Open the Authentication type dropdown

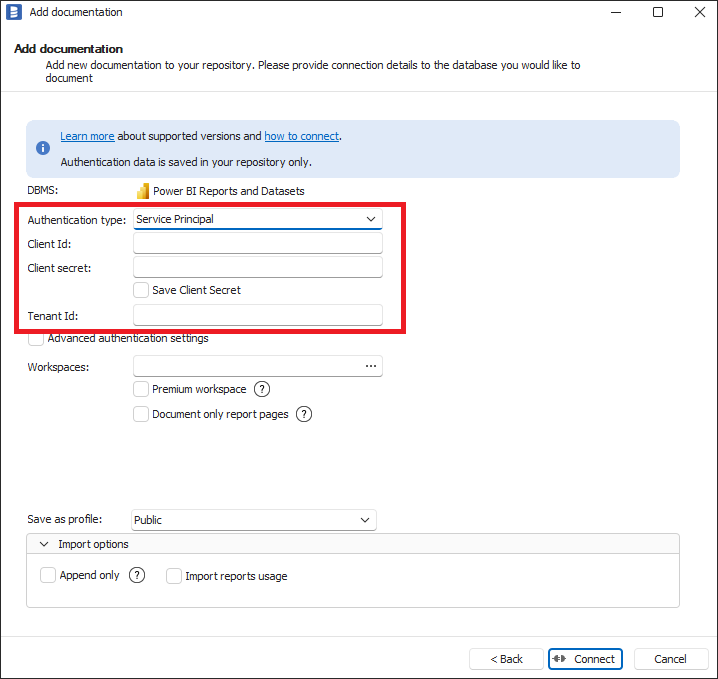click(258, 219)
